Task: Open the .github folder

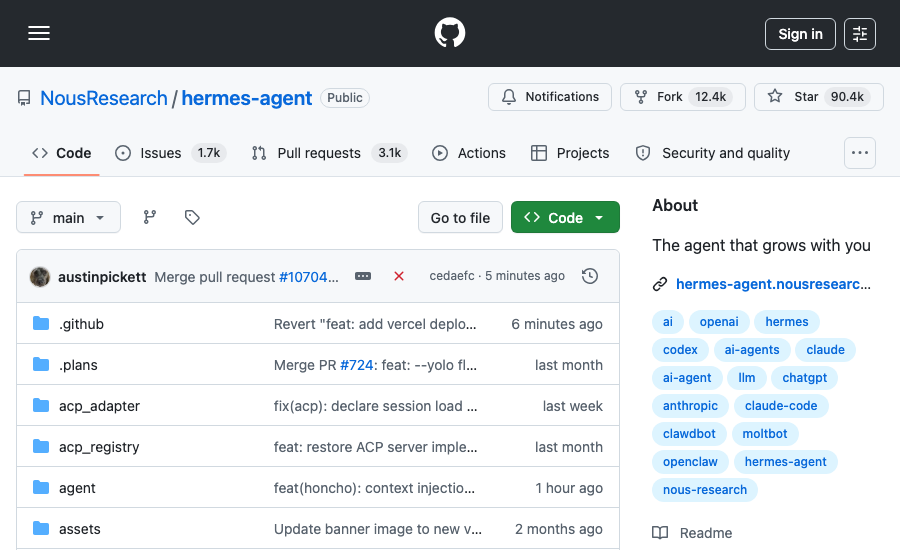Action: [81, 324]
